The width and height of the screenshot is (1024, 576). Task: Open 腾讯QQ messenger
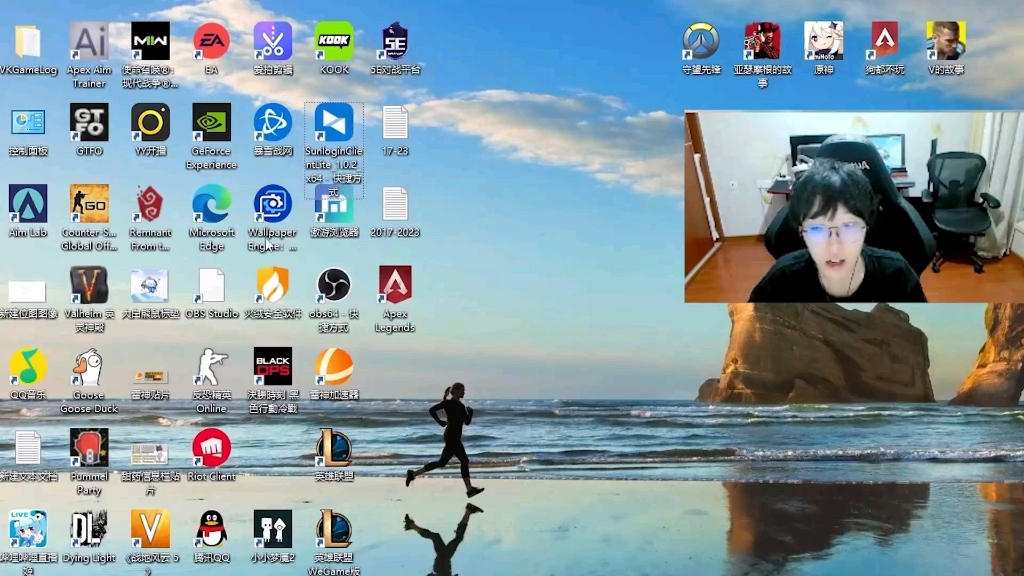[x=212, y=529]
